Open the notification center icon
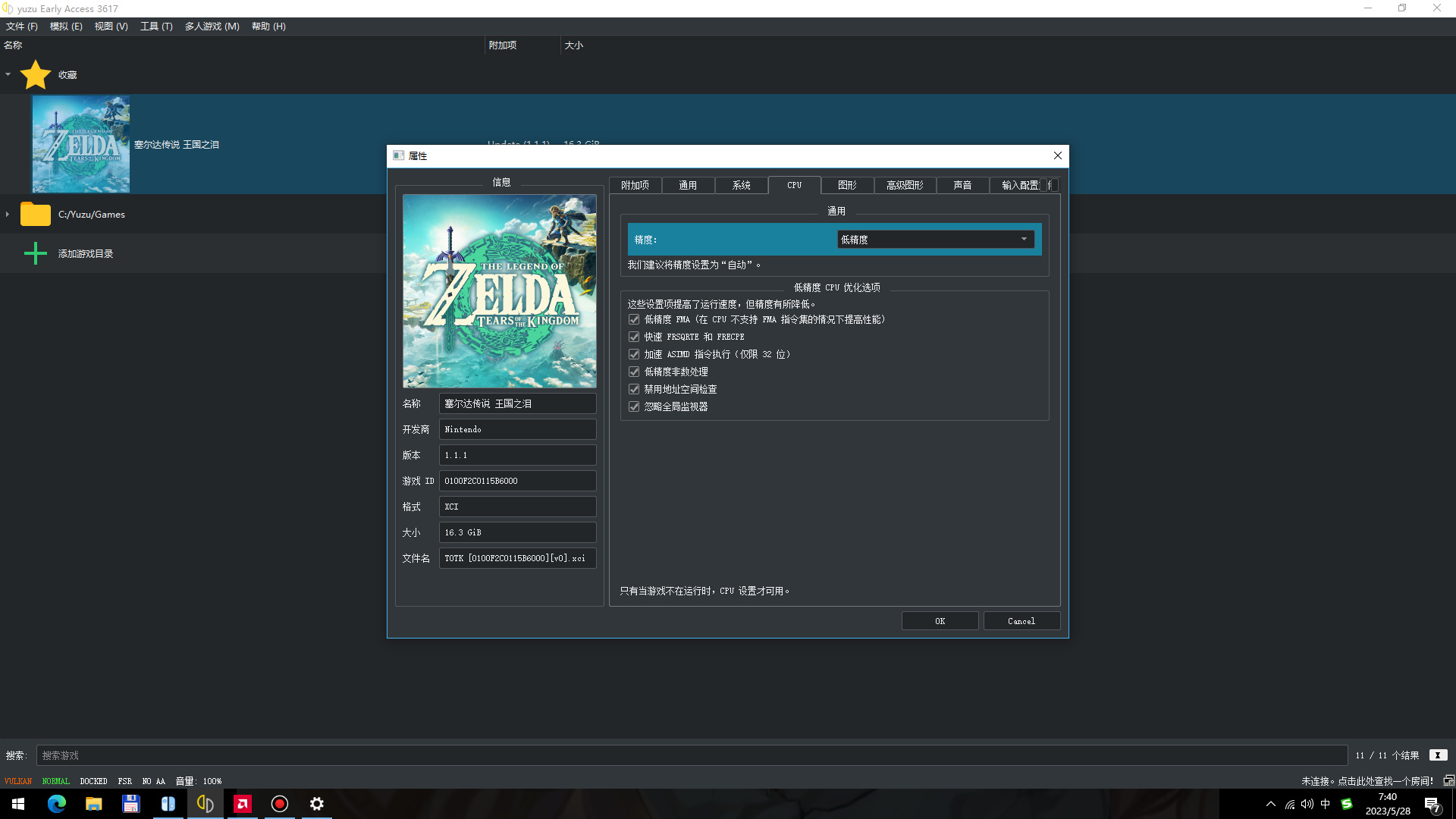The height and width of the screenshot is (819, 1456). coord(1432,805)
